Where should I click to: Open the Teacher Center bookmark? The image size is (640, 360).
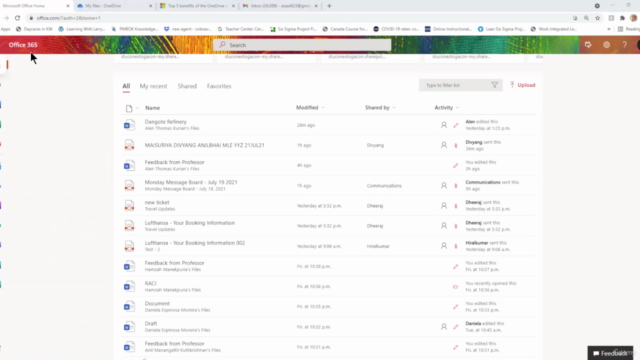tap(241, 29)
